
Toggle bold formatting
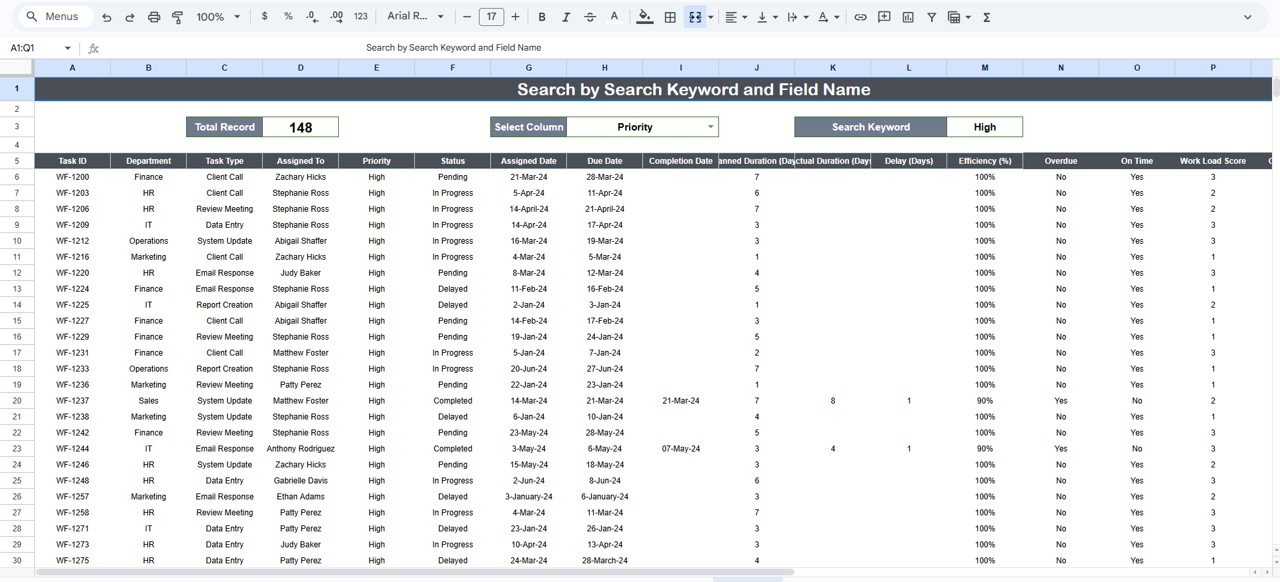541,16
